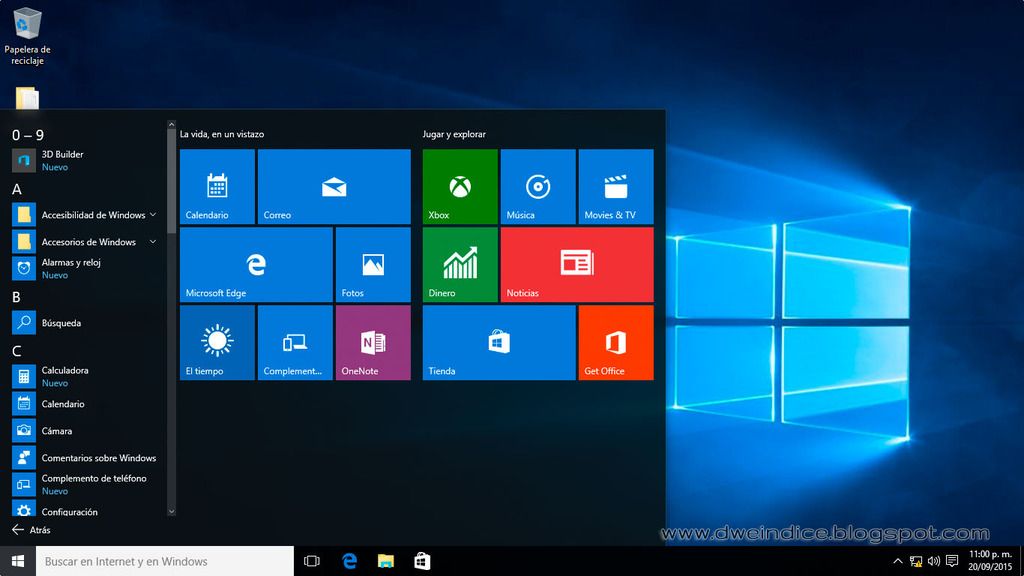Open the El tiempo weather tile
Viewport: 1024px width, 576px height.
click(217, 343)
